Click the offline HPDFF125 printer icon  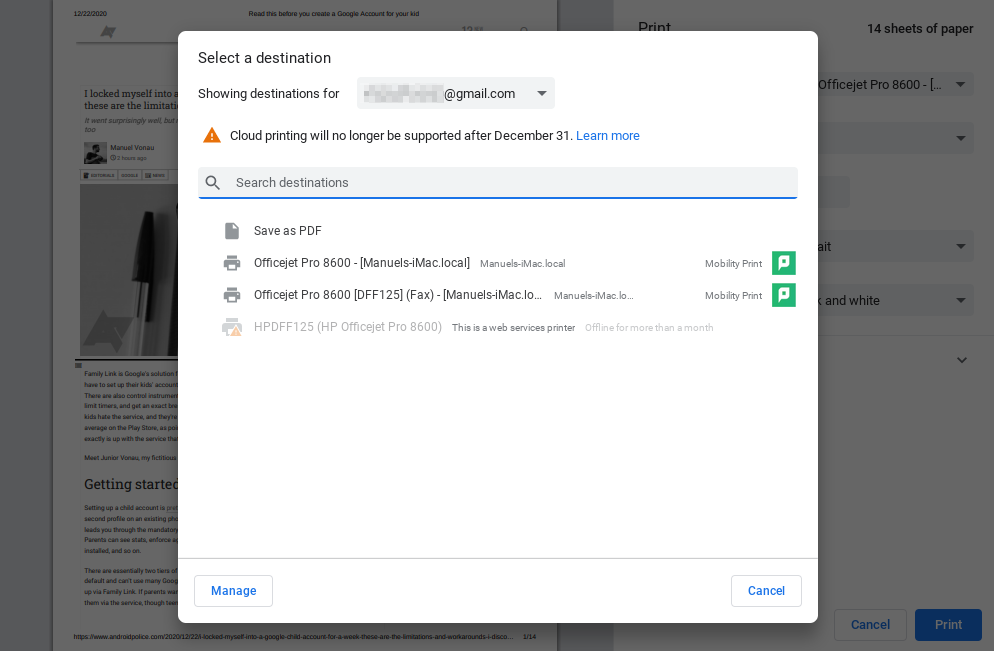pos(232,327)
